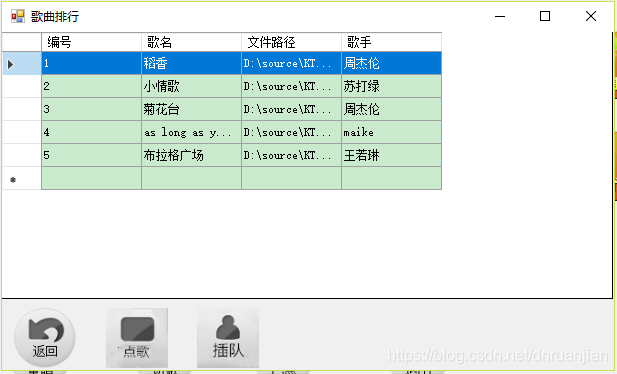Click the new-row asterisk row header

pos(22,178)
